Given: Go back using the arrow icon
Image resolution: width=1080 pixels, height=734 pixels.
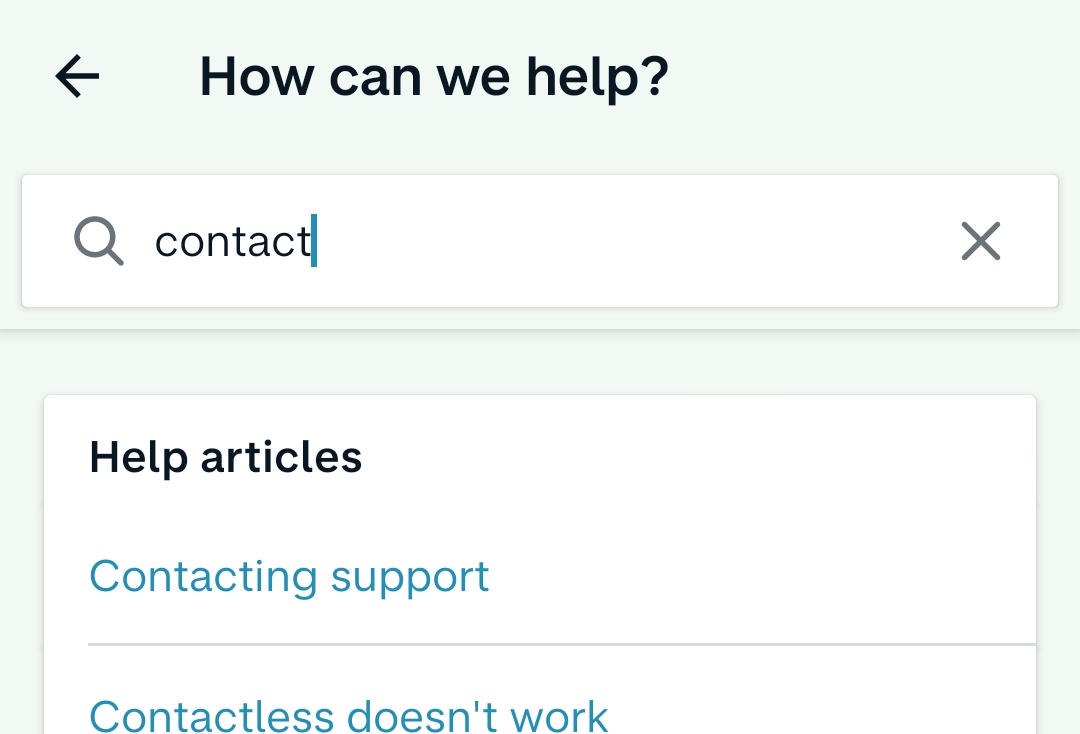Looking at the screenshot, I should 78,76.
